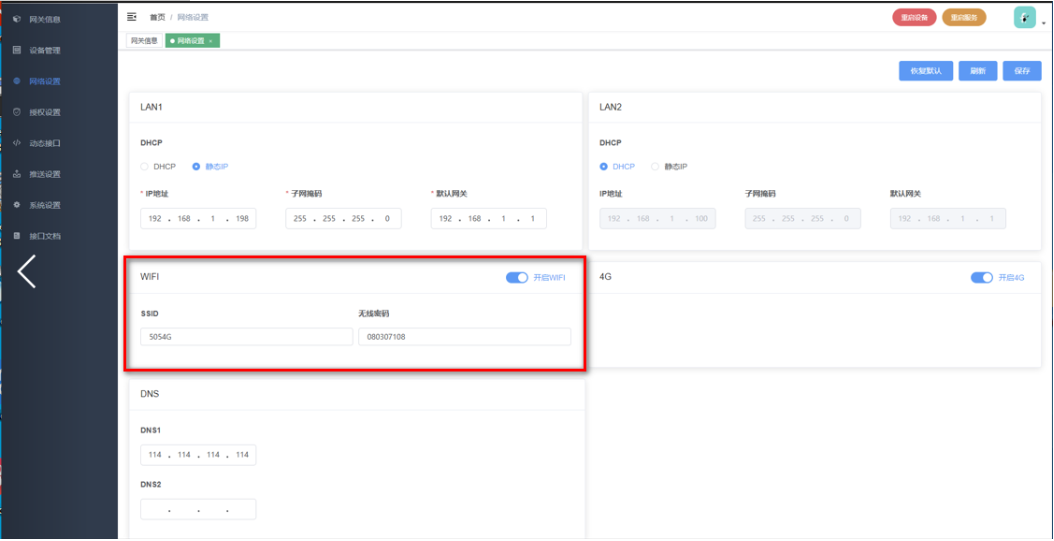Click the large left arrow

(x=27, y=271)
